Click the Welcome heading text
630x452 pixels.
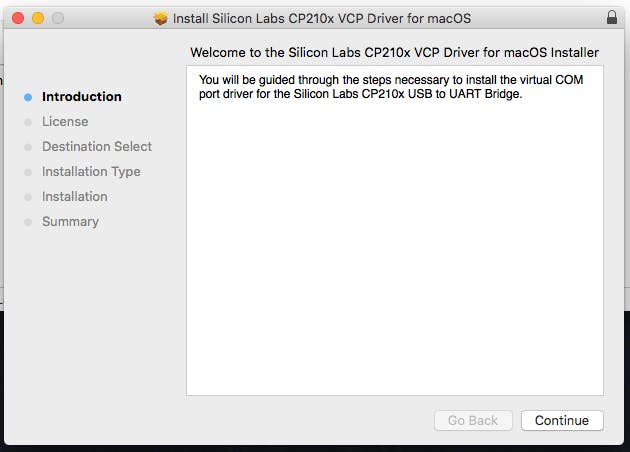click(x=394, y=52)
